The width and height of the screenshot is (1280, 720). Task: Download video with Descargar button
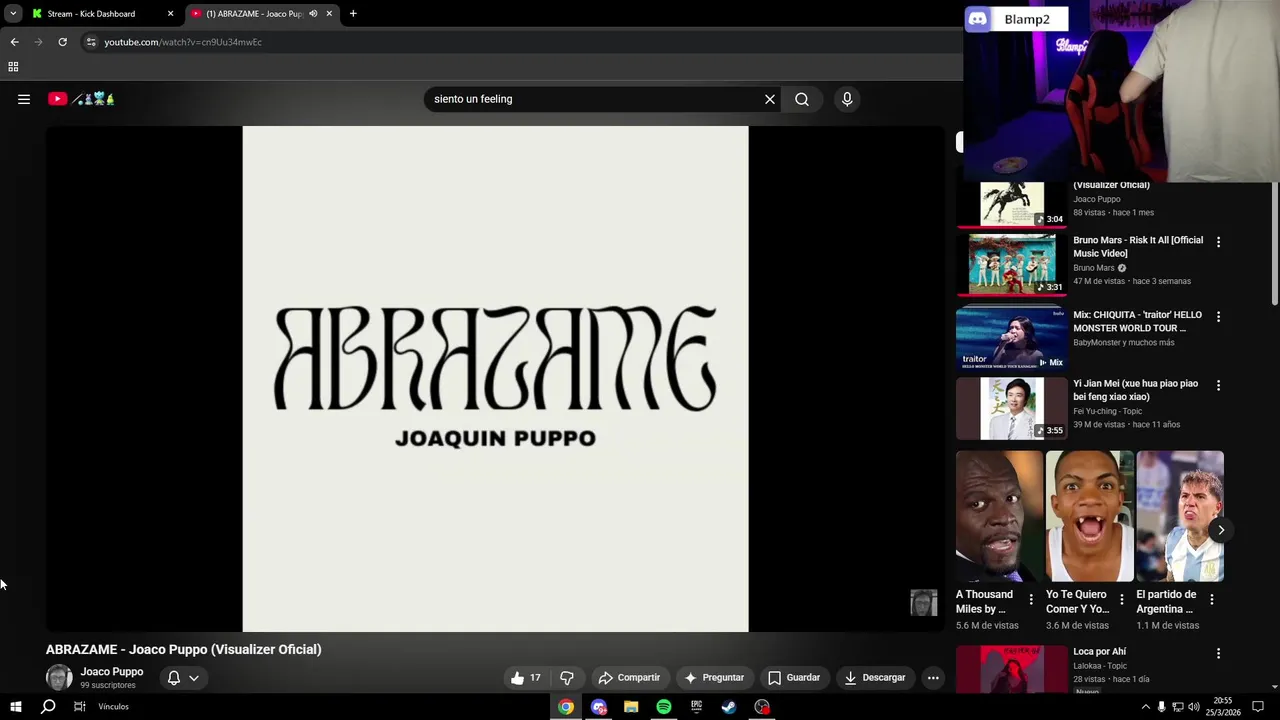click(x=874, y=678)
